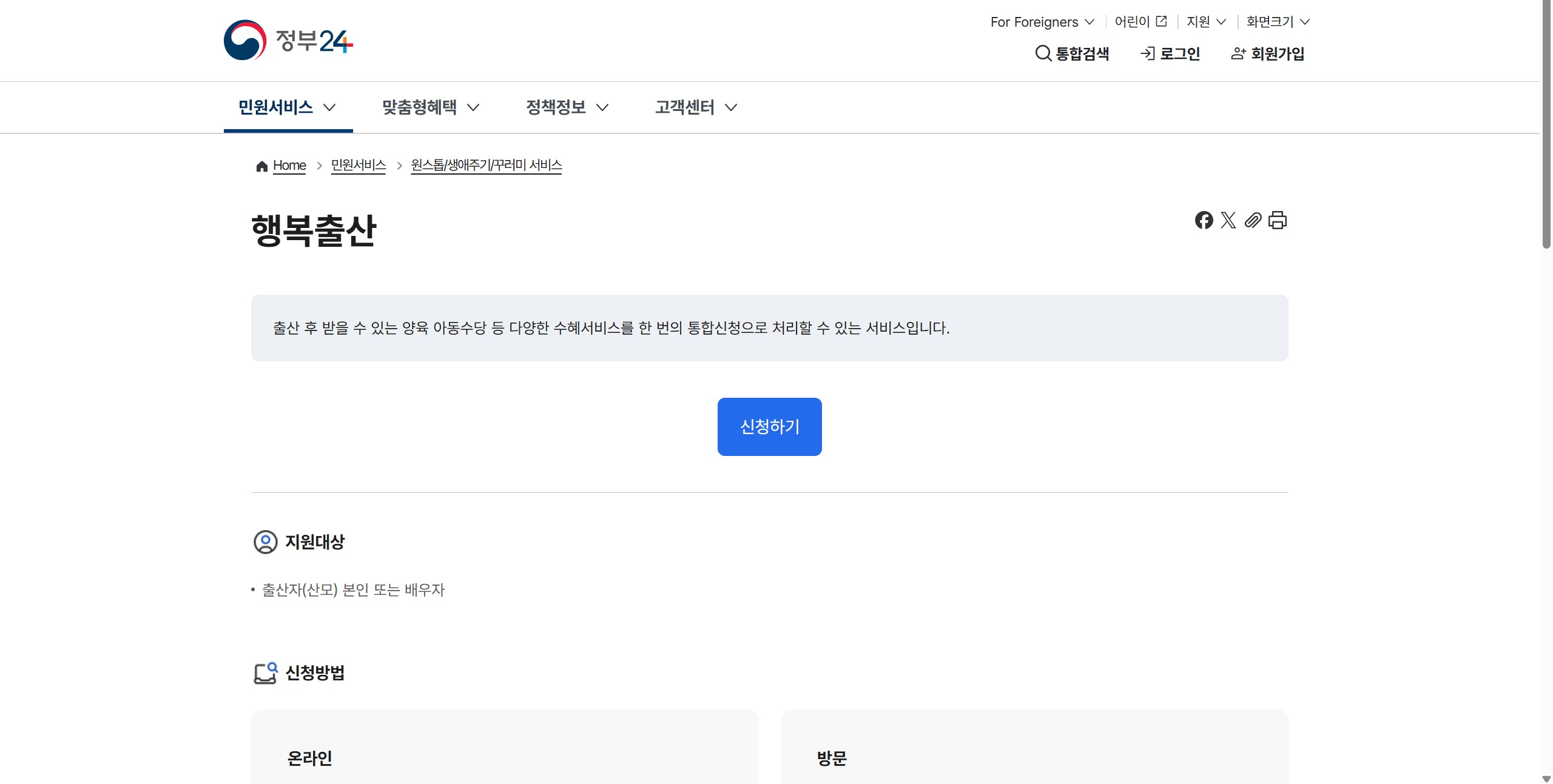The width and height of the screenshot is (1553, 784).
Task: Share page on Facebook
Action: 1204,220
